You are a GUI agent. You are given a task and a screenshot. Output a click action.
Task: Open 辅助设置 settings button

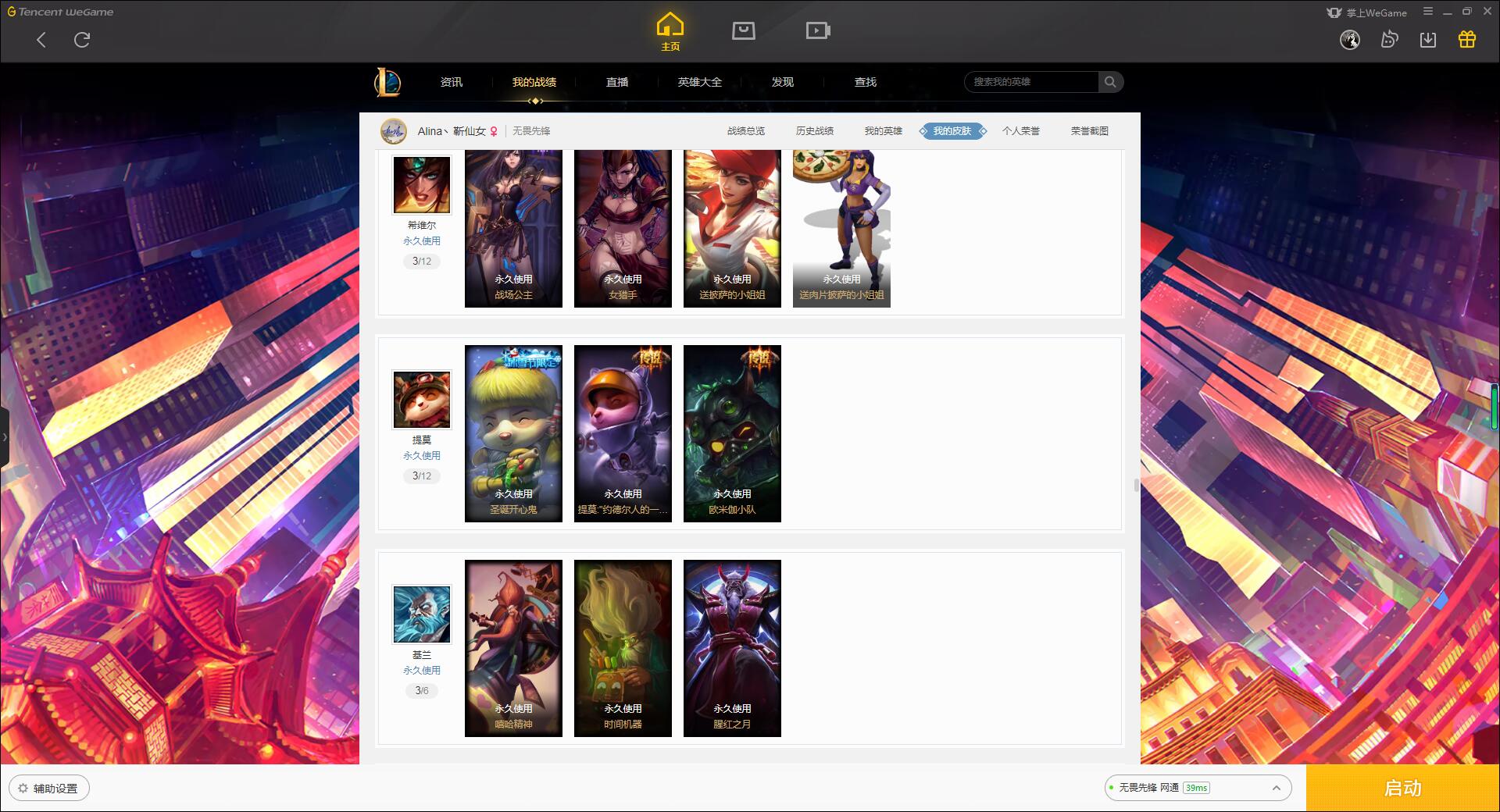pos(49,789)
